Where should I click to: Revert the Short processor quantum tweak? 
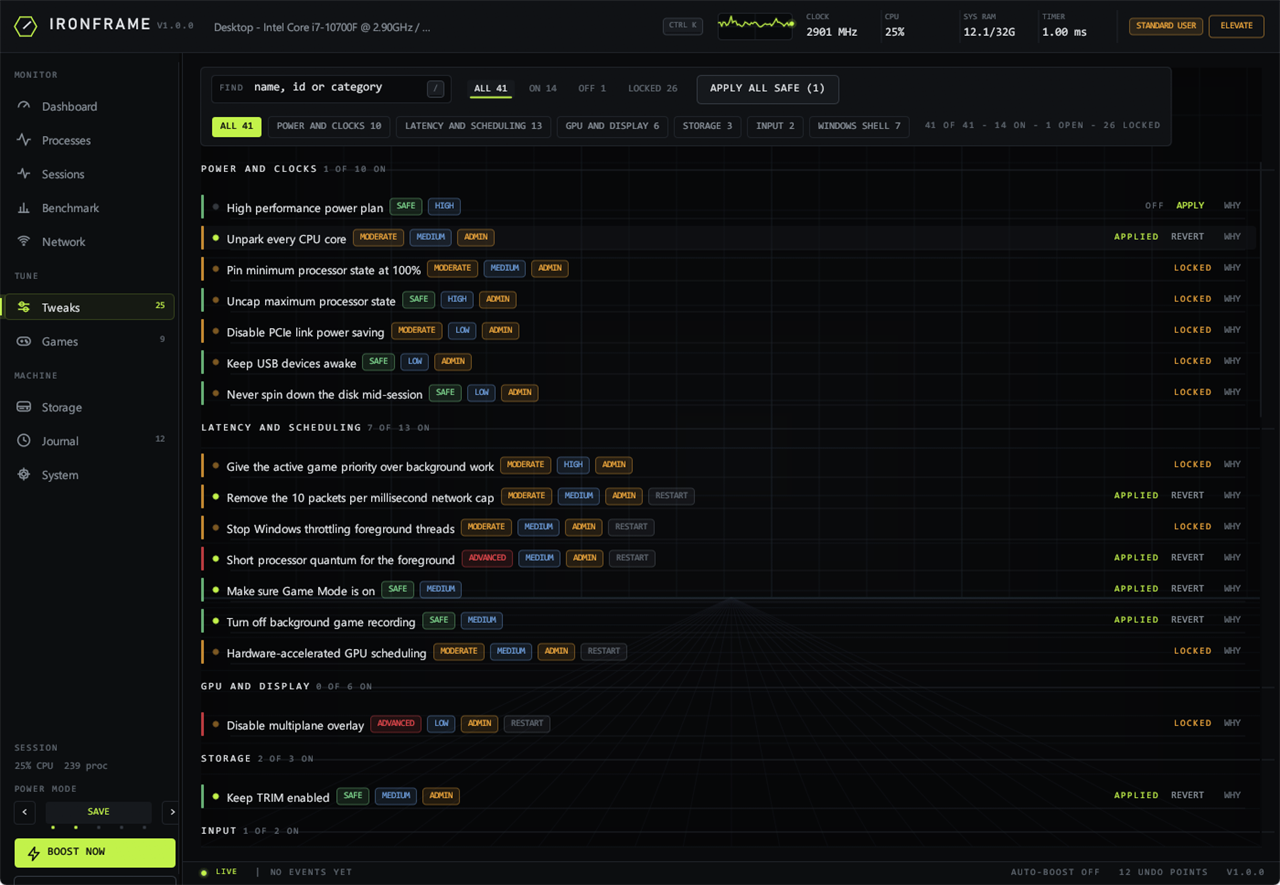coord(1187,558)
